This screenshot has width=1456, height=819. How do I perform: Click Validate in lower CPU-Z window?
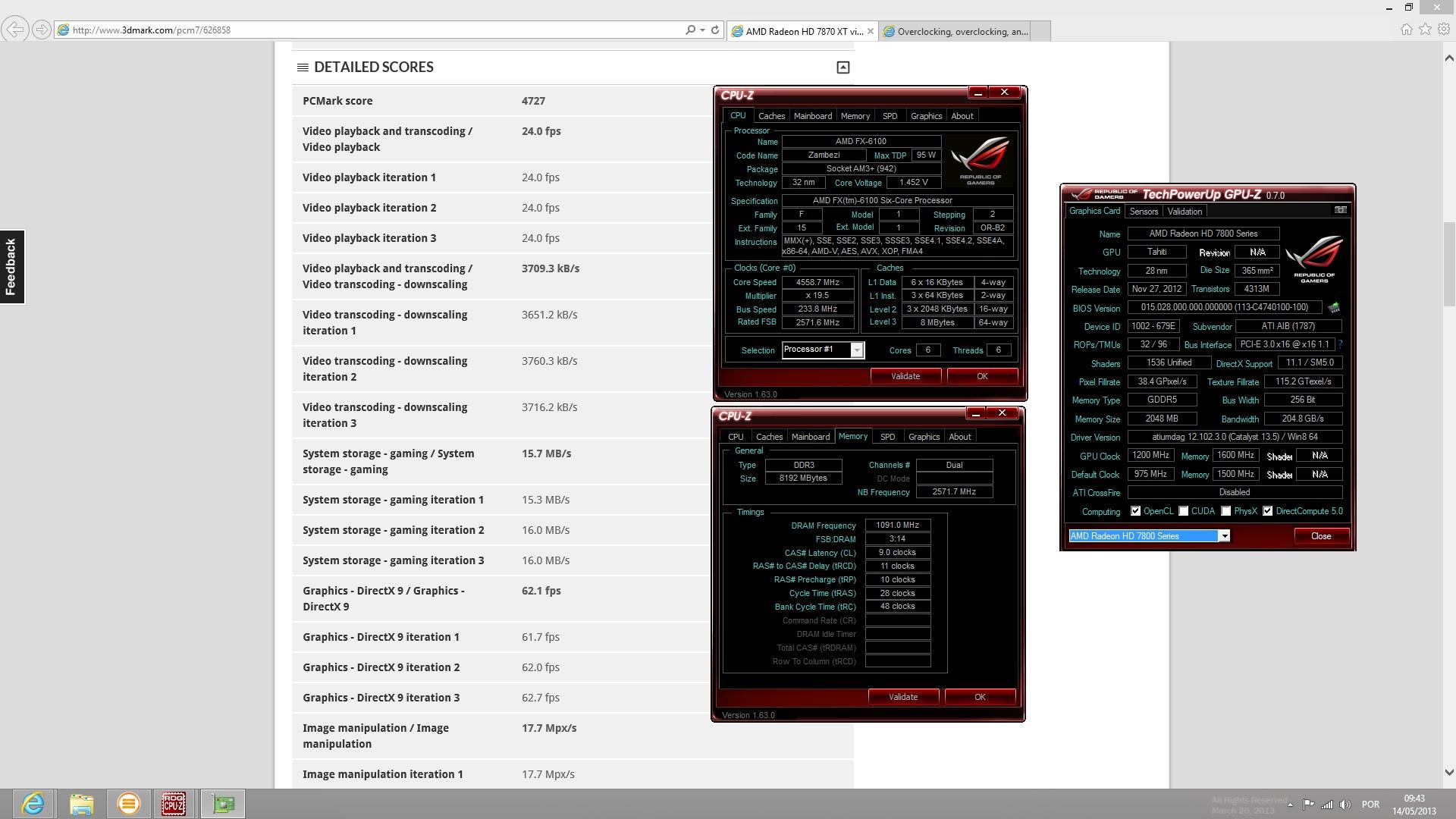(x=903, y=697)
